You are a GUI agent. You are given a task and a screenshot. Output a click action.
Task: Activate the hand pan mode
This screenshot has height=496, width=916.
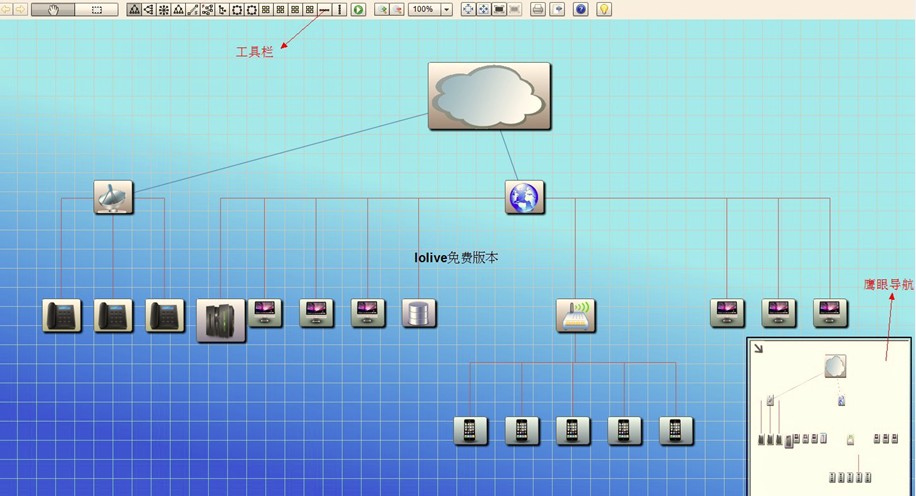click(x=53, y=9)
